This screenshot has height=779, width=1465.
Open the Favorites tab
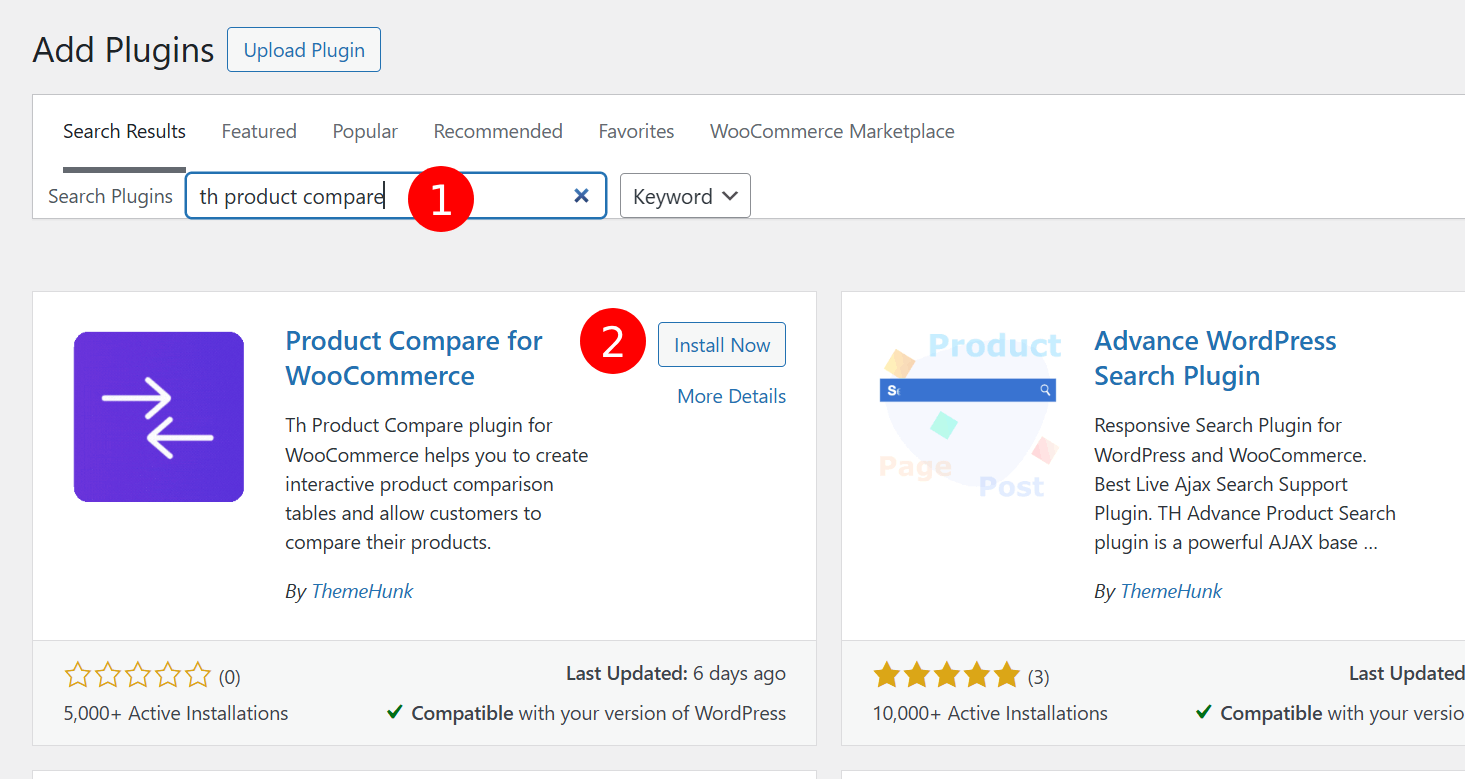point(636,131)
